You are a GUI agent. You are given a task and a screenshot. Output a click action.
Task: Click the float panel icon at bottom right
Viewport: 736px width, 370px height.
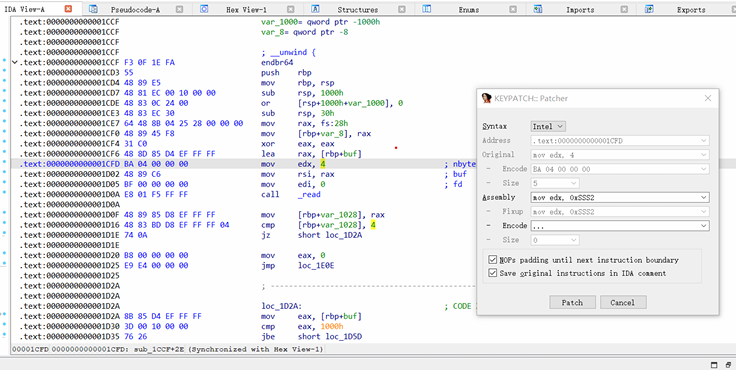tap(728, 365)
